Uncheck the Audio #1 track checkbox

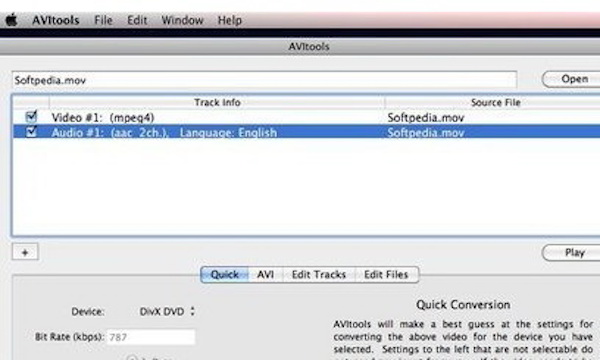pyautogui.click(x=31, y=132)
